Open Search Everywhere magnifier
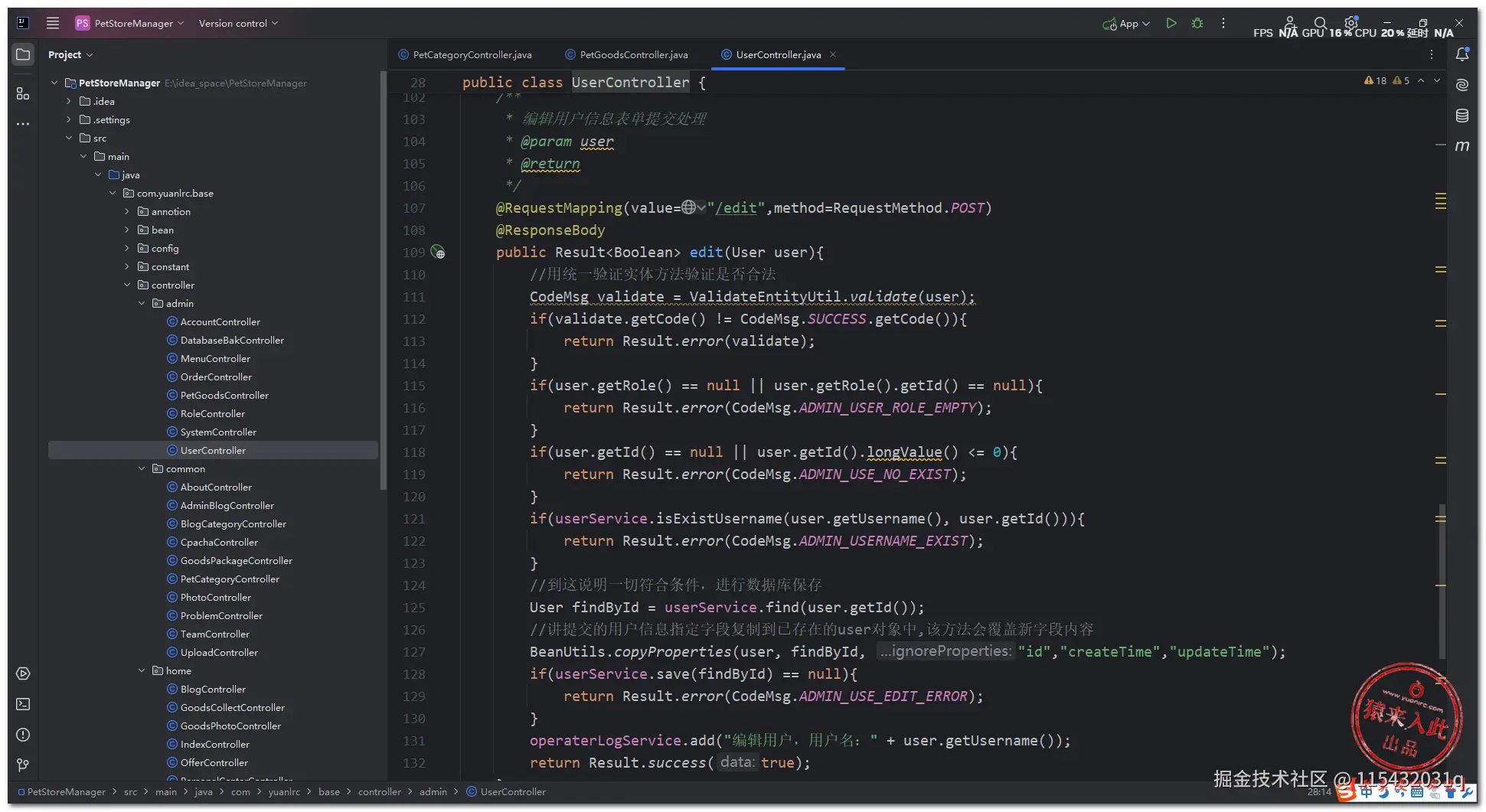The height and width of the screenshot is (812, 1486). tap(1320, 24)
